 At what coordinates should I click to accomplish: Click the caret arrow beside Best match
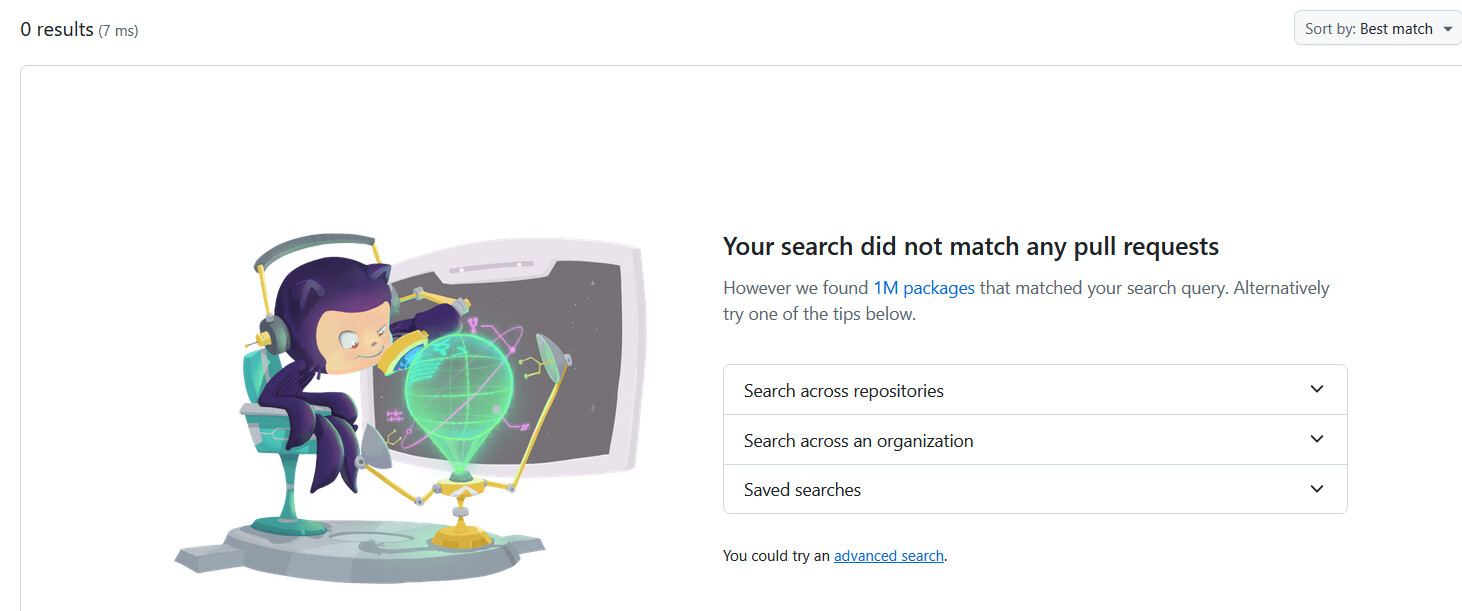[x=1447, y=29]
